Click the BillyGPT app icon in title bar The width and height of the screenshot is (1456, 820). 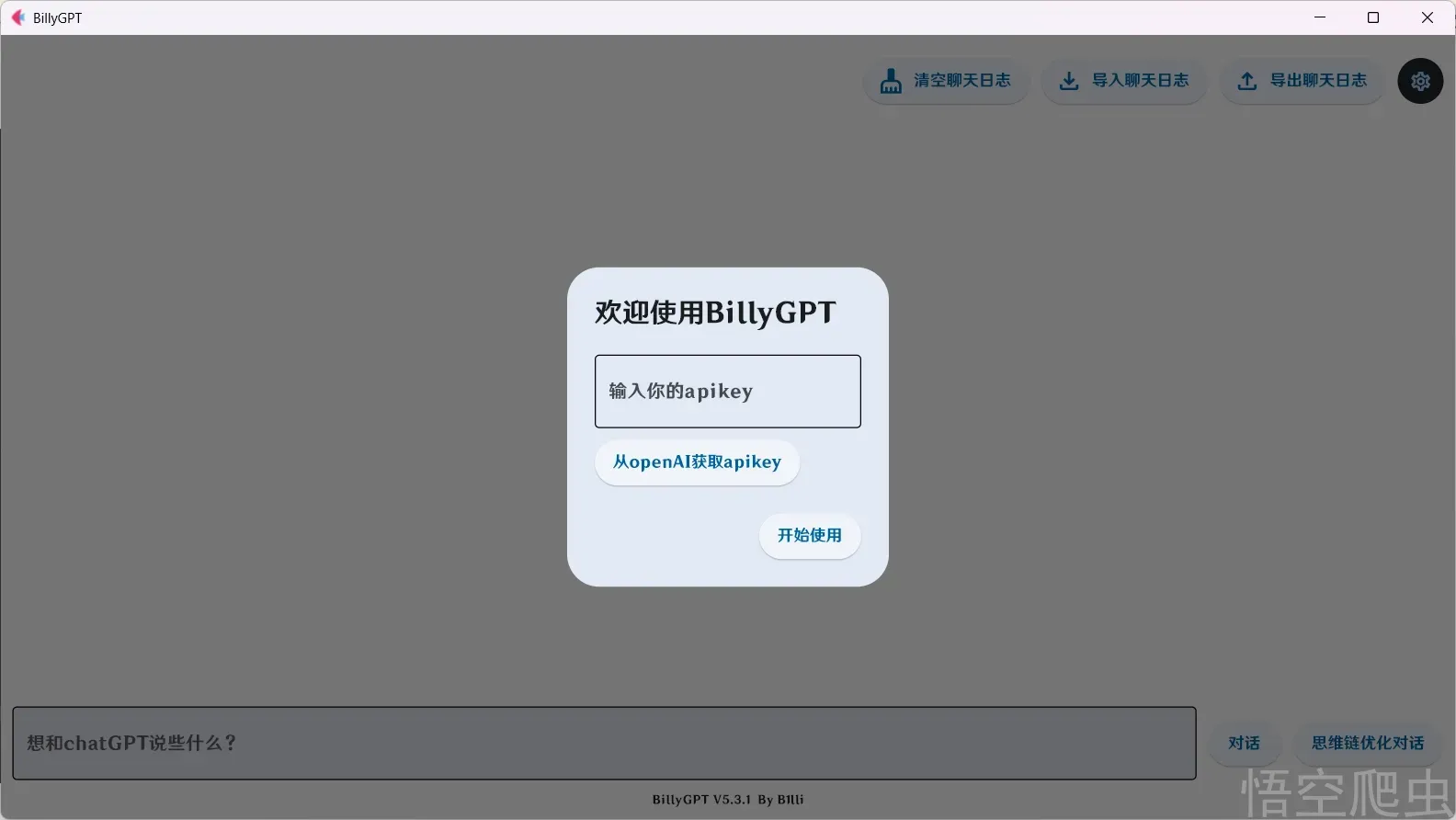pyautogui.click(x=17, y=17)
